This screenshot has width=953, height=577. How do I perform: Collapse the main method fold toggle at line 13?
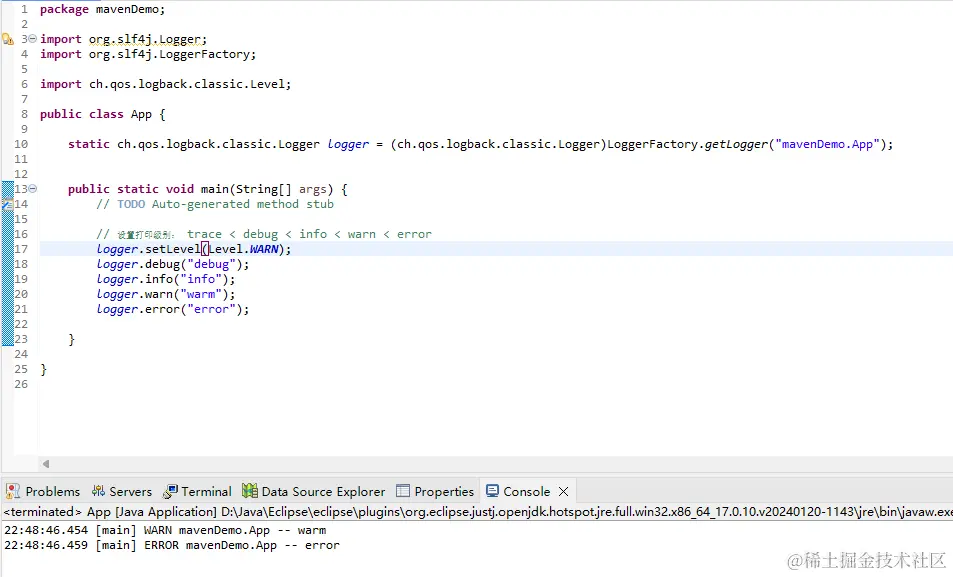click(33, 188)
